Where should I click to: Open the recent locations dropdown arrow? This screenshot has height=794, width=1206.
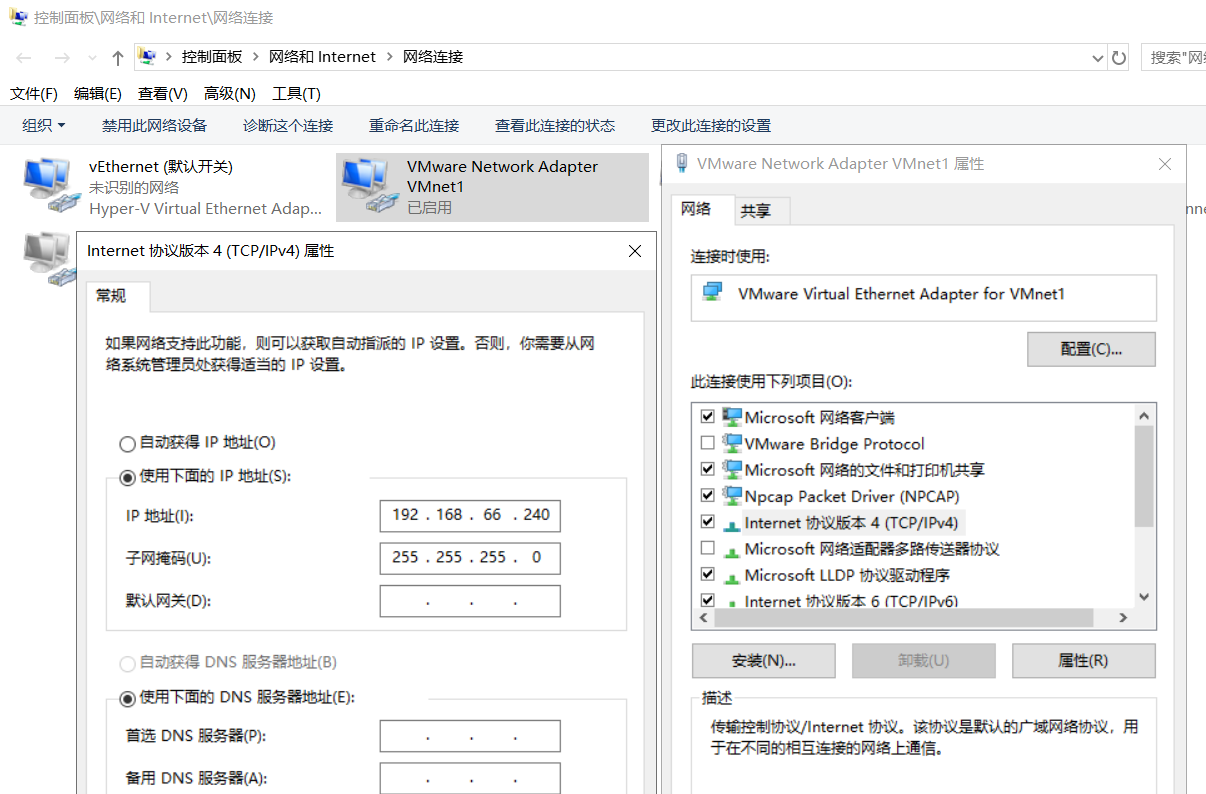coord(92,58)
